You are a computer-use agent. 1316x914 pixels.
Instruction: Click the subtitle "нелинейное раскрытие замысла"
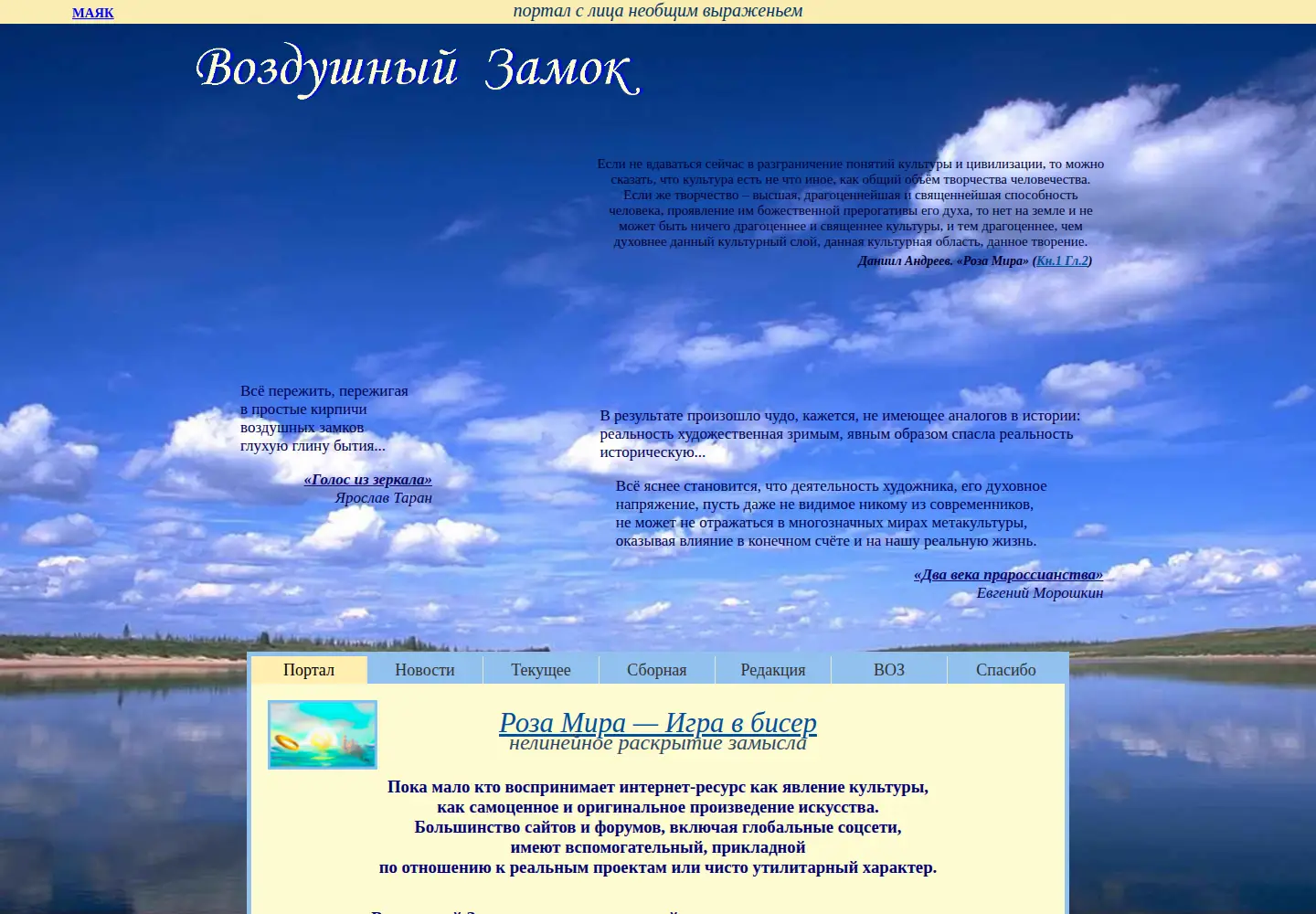pos(658,744)
